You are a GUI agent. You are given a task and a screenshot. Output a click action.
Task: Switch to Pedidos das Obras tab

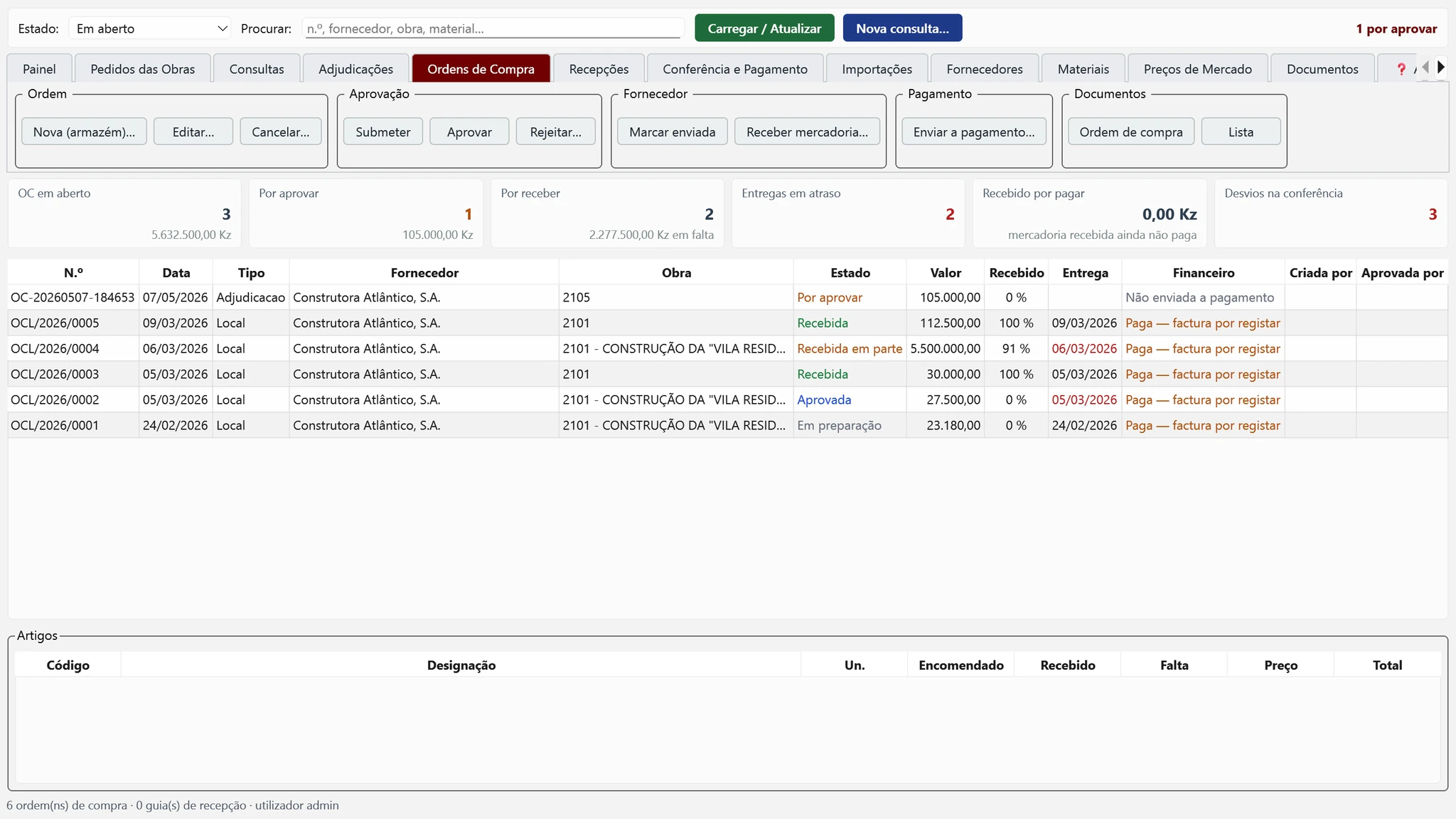click(x=143, y=69)
